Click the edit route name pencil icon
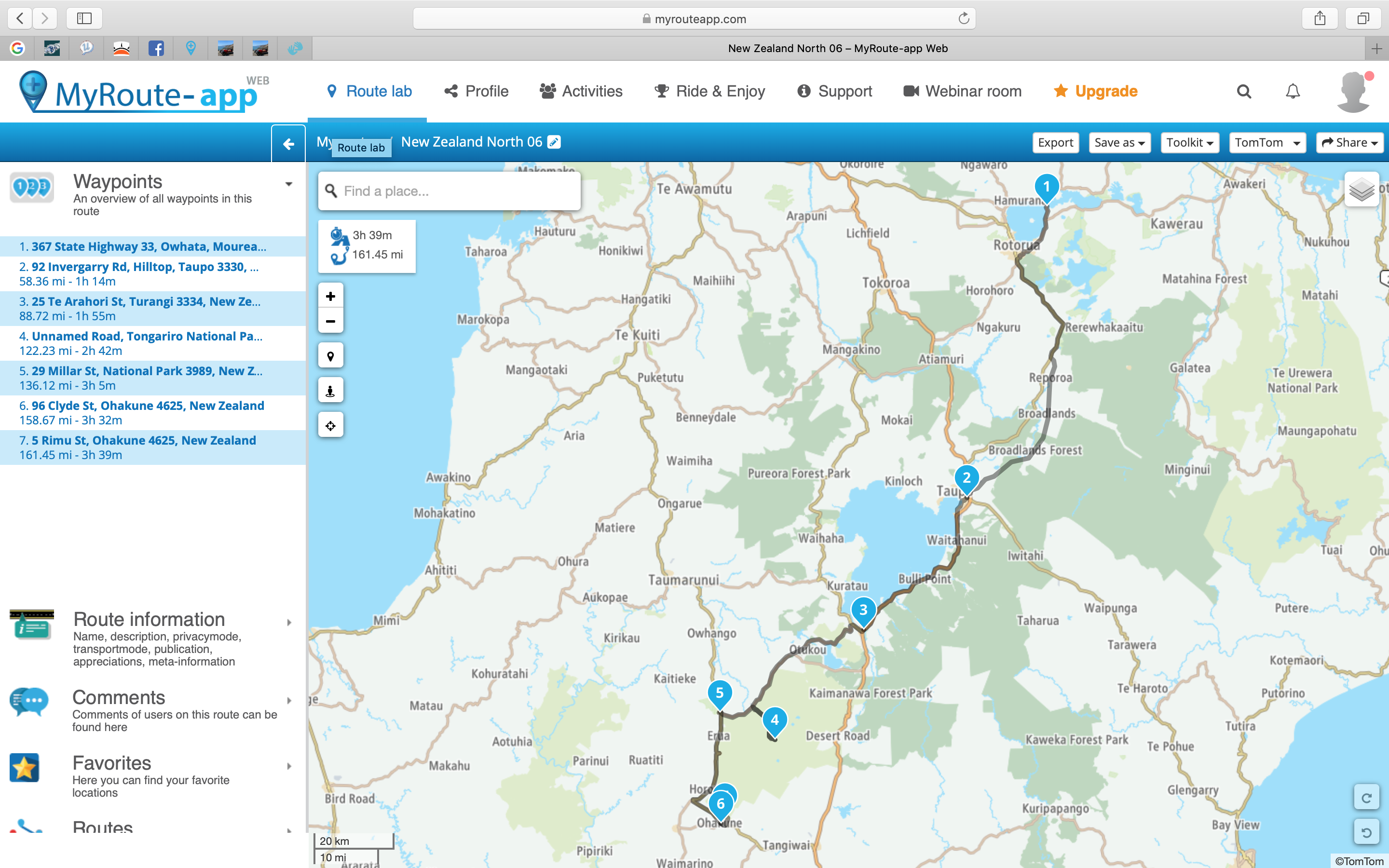The width and height of the screenshot is (1389, 868). coord(554,142)
